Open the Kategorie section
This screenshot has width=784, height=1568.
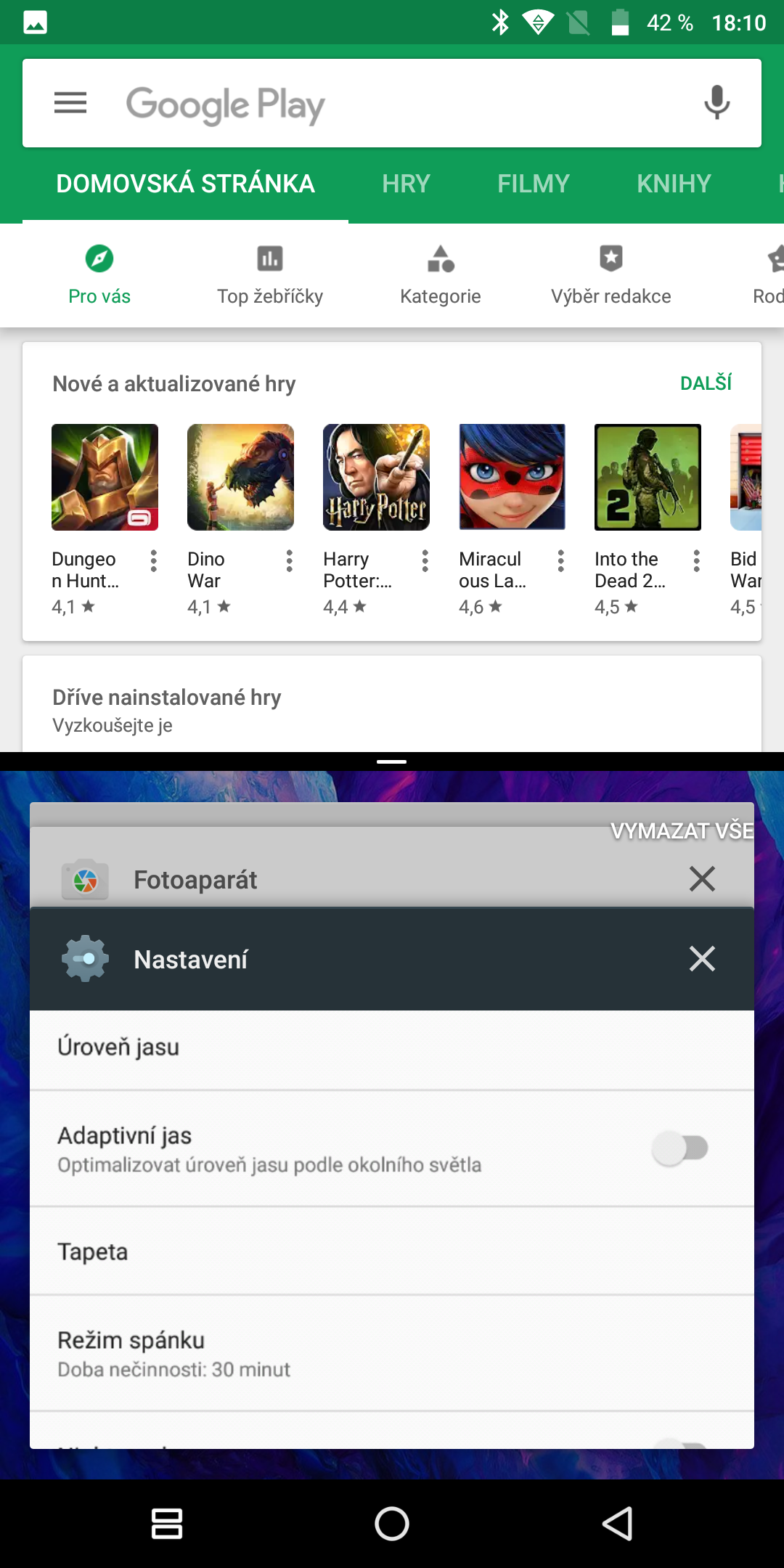point(441,276)
